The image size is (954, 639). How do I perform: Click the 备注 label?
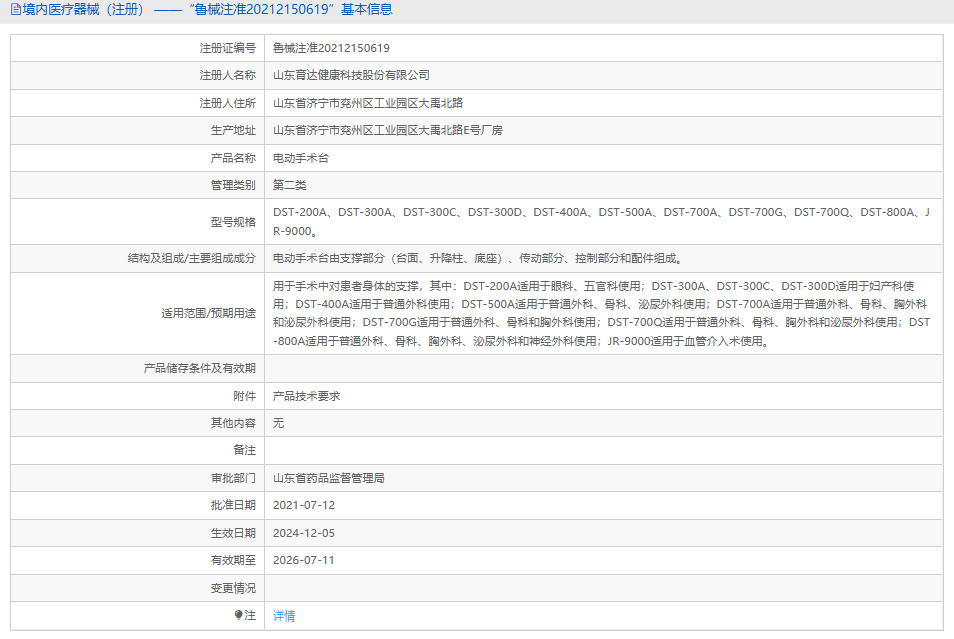tap(245, 450)
